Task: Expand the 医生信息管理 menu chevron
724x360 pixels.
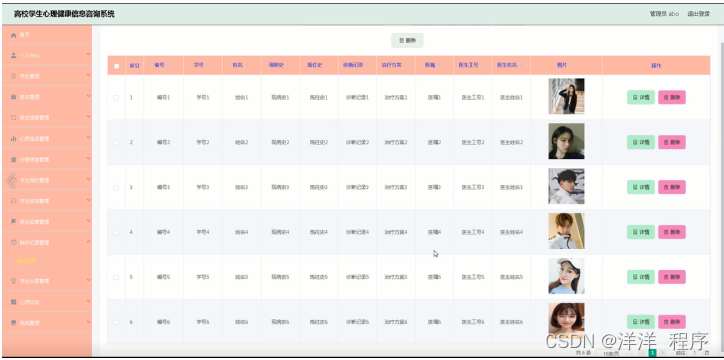Action: pyautogui.click(x=88, y=117)
